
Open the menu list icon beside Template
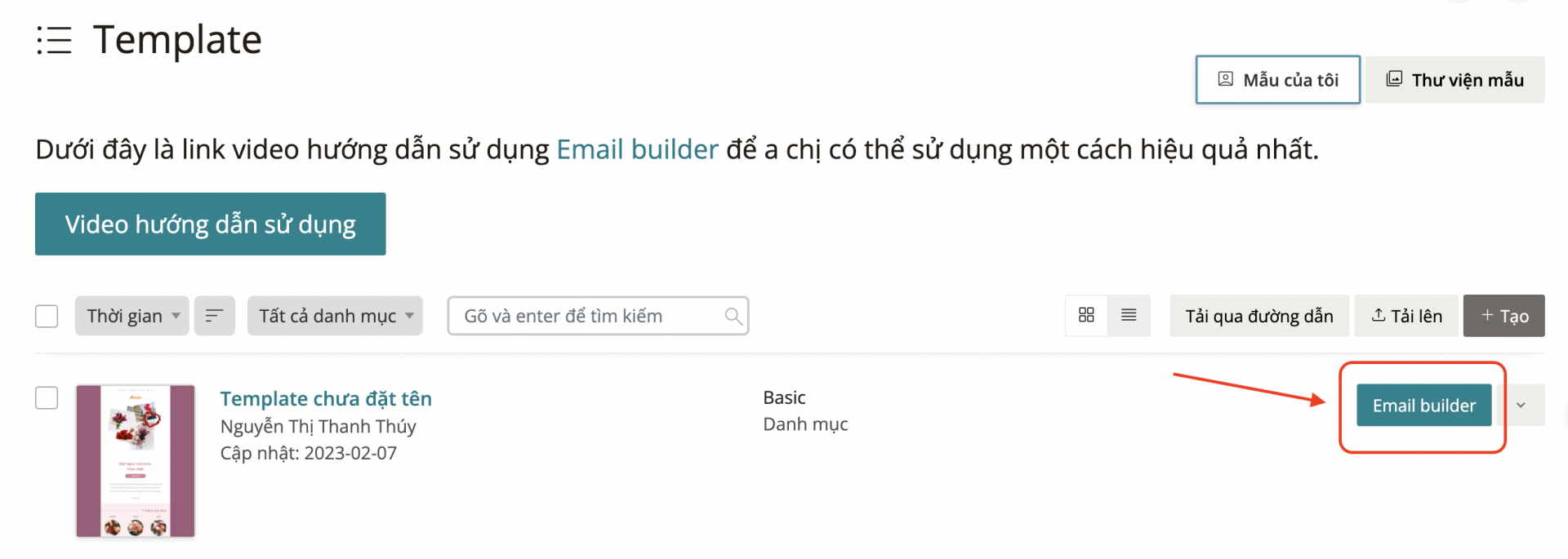(54, 40)
